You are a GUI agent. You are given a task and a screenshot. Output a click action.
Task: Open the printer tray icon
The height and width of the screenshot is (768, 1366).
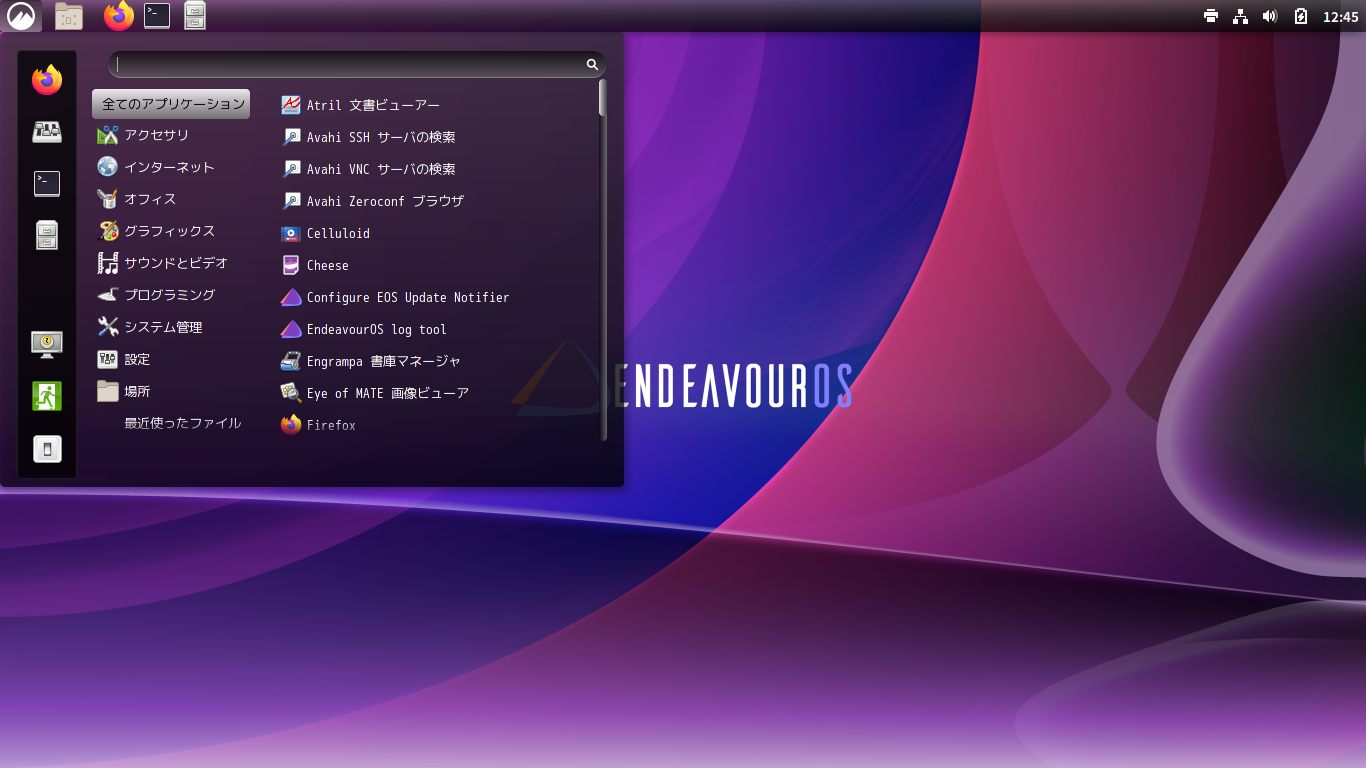(1211, 16)
